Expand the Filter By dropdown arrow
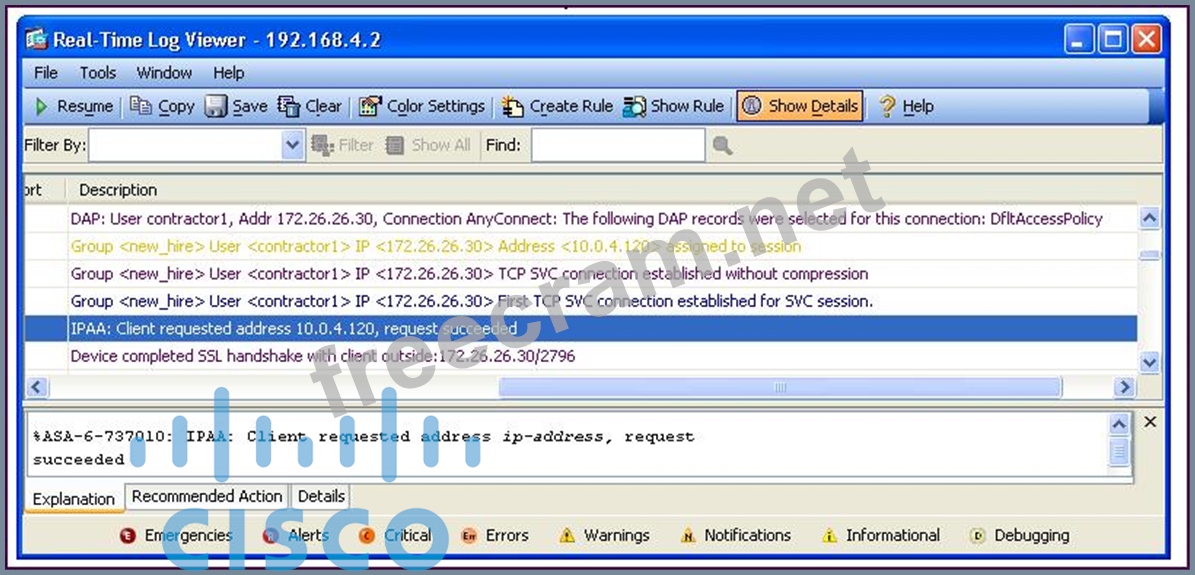 coord(292,146)
